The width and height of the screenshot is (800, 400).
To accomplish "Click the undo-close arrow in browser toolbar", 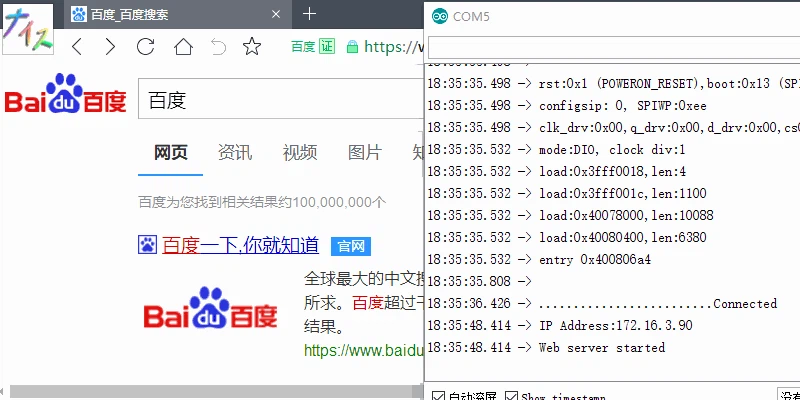I will click(x=218, y=47).
